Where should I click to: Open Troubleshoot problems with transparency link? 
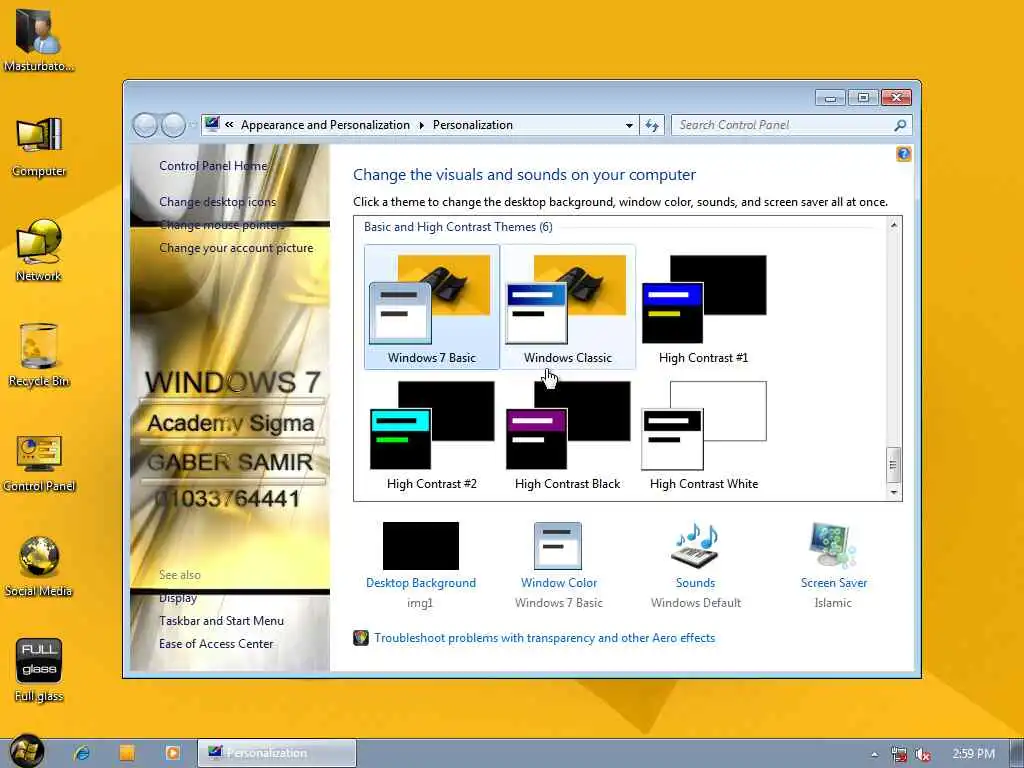click(x=545, y=638)
